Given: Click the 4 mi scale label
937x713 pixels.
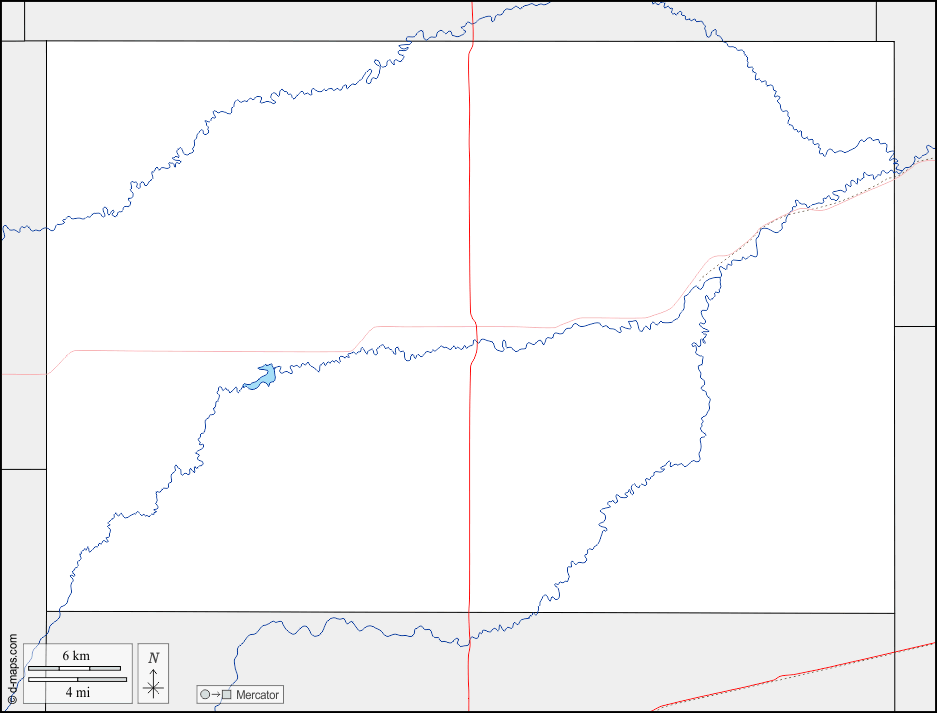Looking at the screenshot, I should 76,692.
